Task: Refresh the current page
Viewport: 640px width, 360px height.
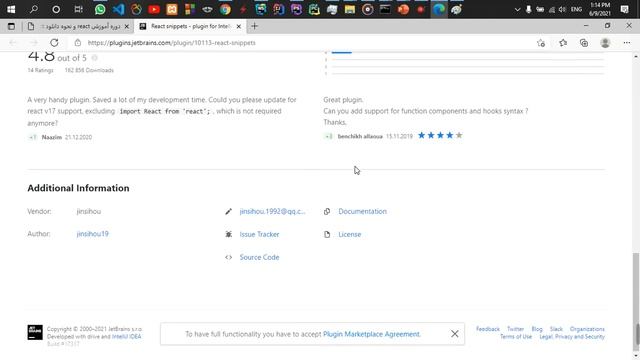Action: click(54, 42)
